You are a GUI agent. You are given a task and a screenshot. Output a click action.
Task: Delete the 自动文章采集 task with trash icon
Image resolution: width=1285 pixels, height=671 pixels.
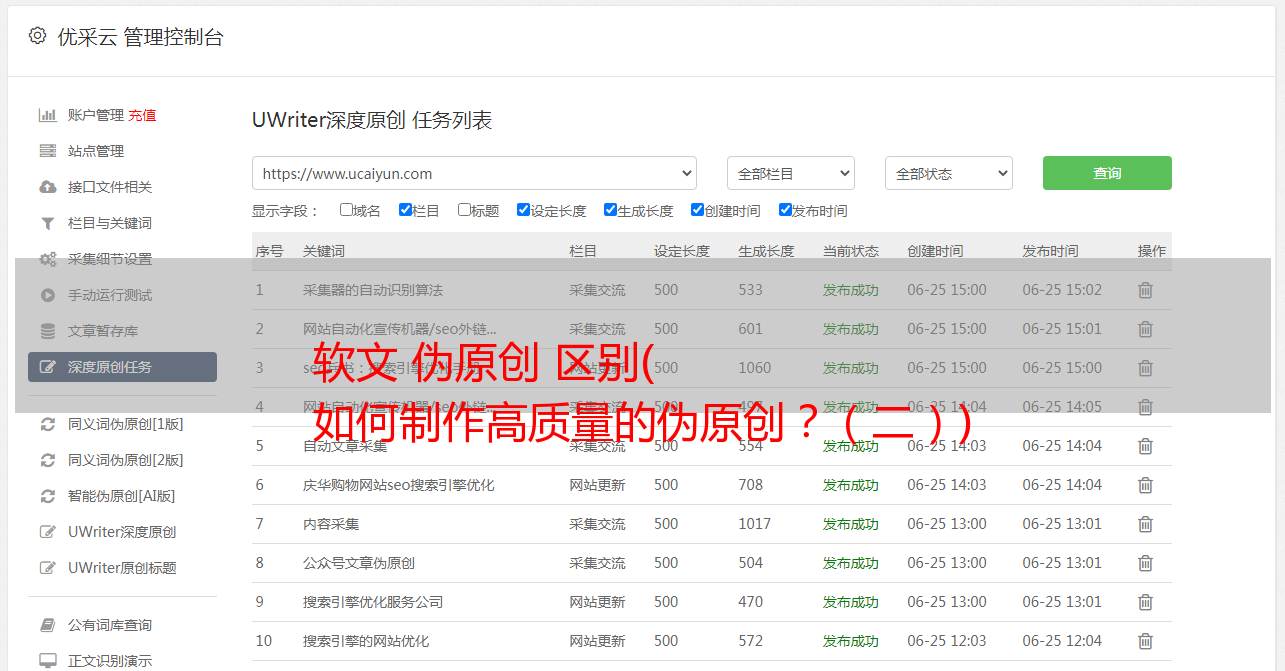point(1146,446)
